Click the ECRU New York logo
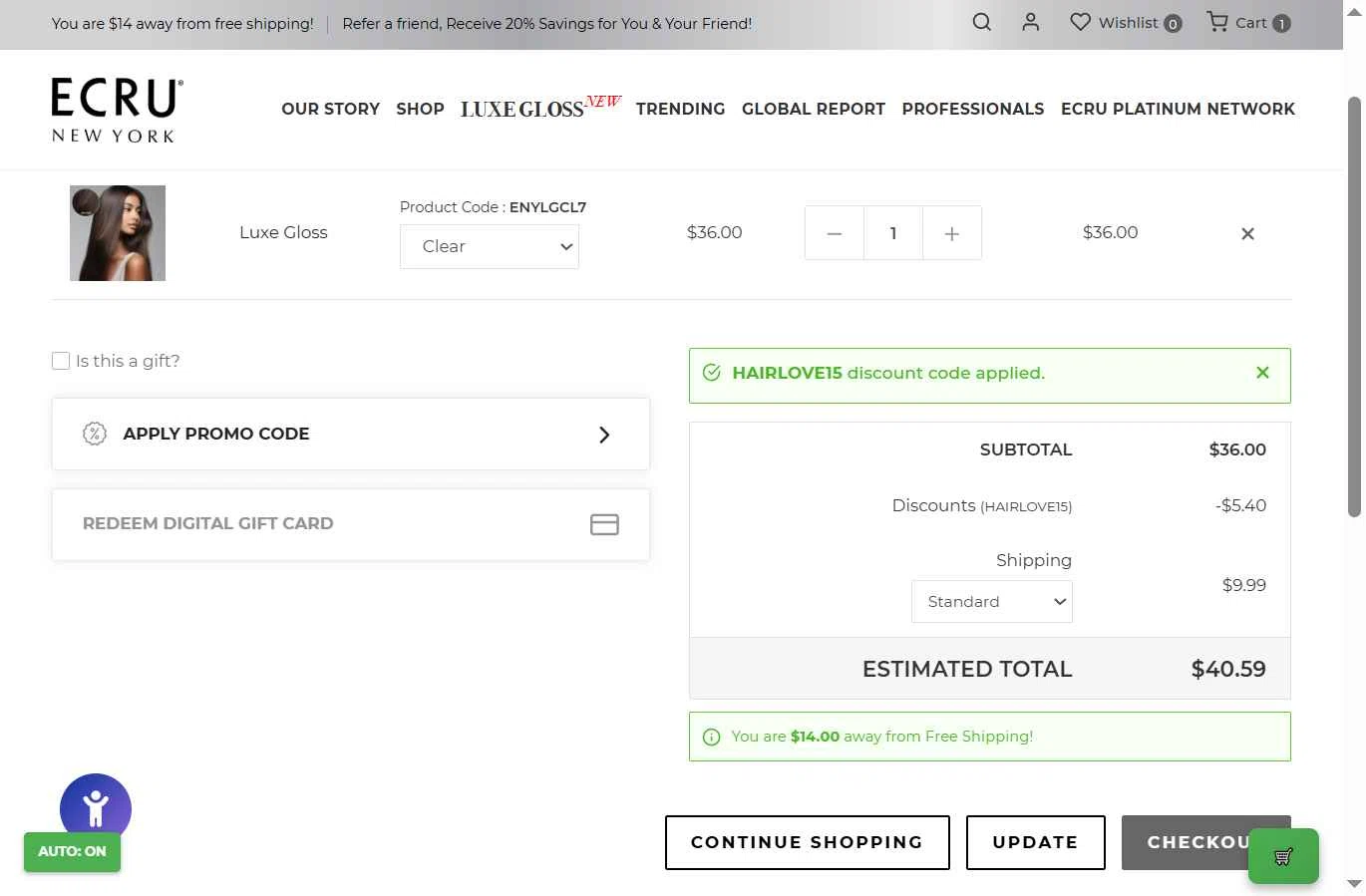The image size is (1366, 896). (117, 110)
